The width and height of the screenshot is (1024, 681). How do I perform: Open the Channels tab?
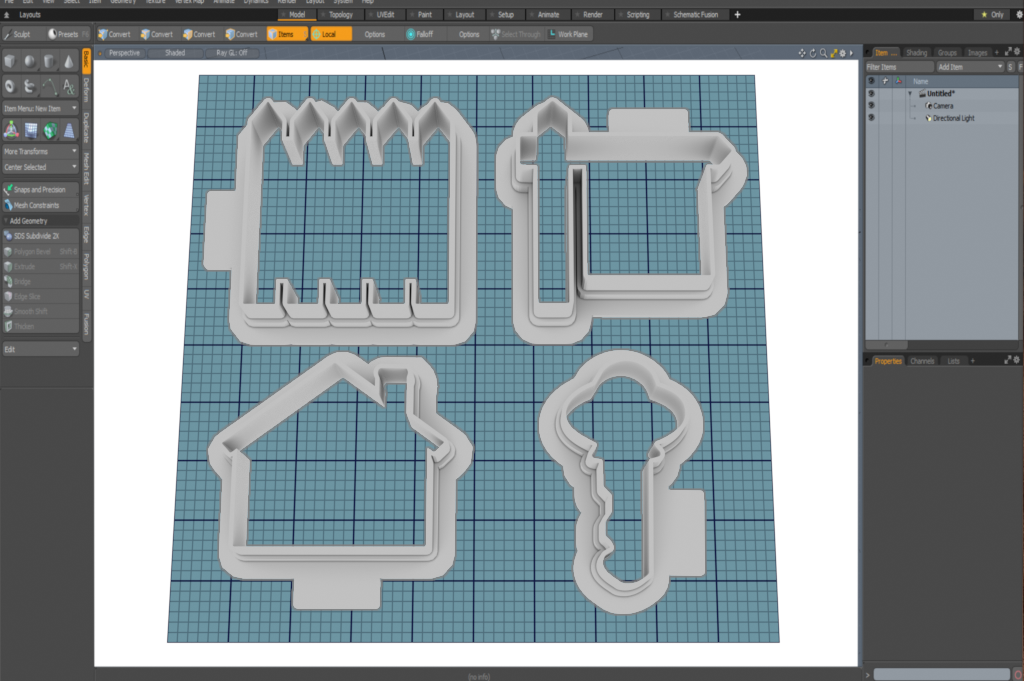click(x=922, y=360)
